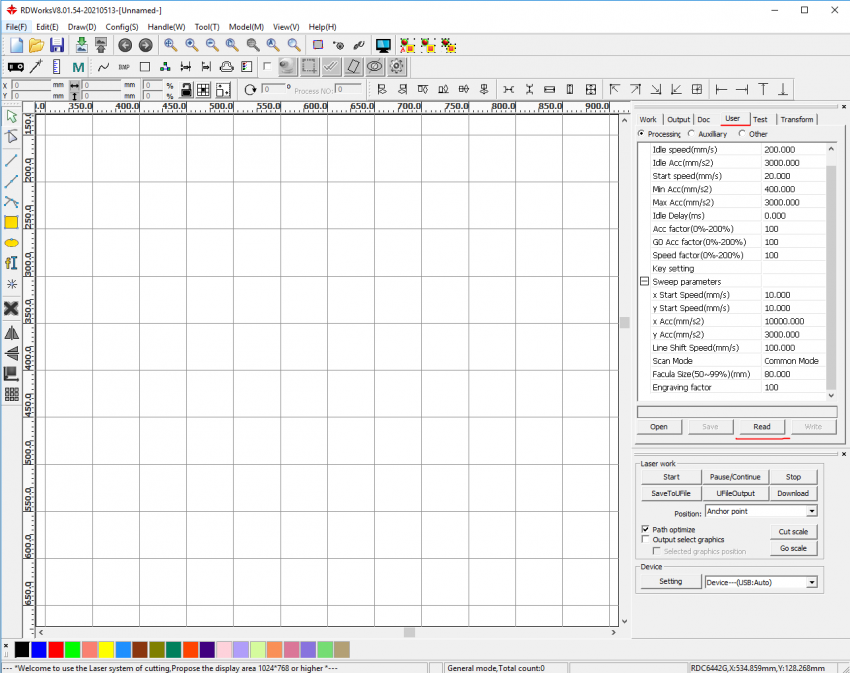The height and width of the screenshot is (673, 850).
Task: Switch to the Transform tab
Action: tap(797, 120)
